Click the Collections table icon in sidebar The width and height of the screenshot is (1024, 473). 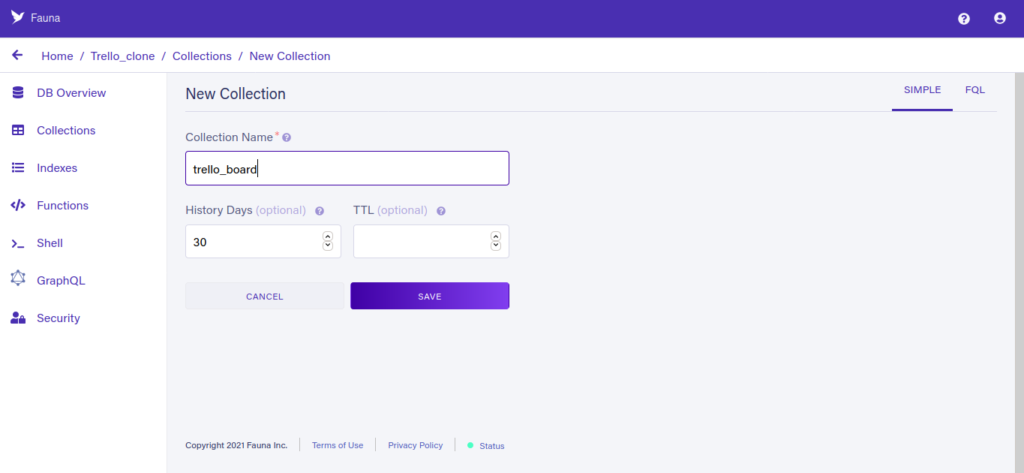click(18, 131)
